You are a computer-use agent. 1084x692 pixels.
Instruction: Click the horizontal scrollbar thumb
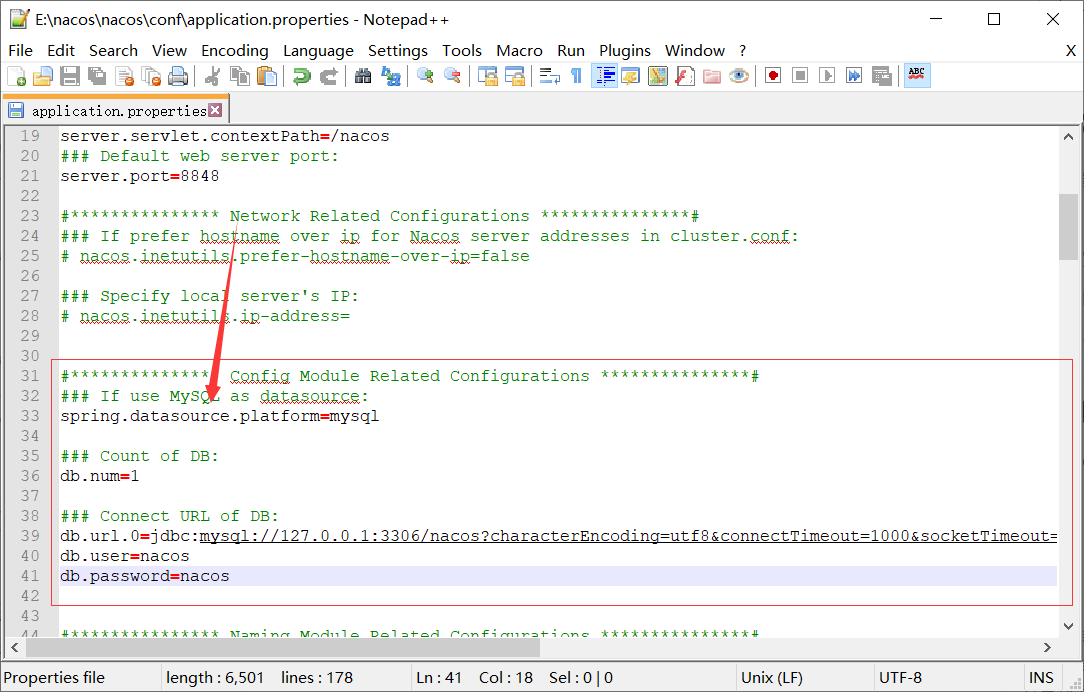pyautogui.click(x=283, y=648)
